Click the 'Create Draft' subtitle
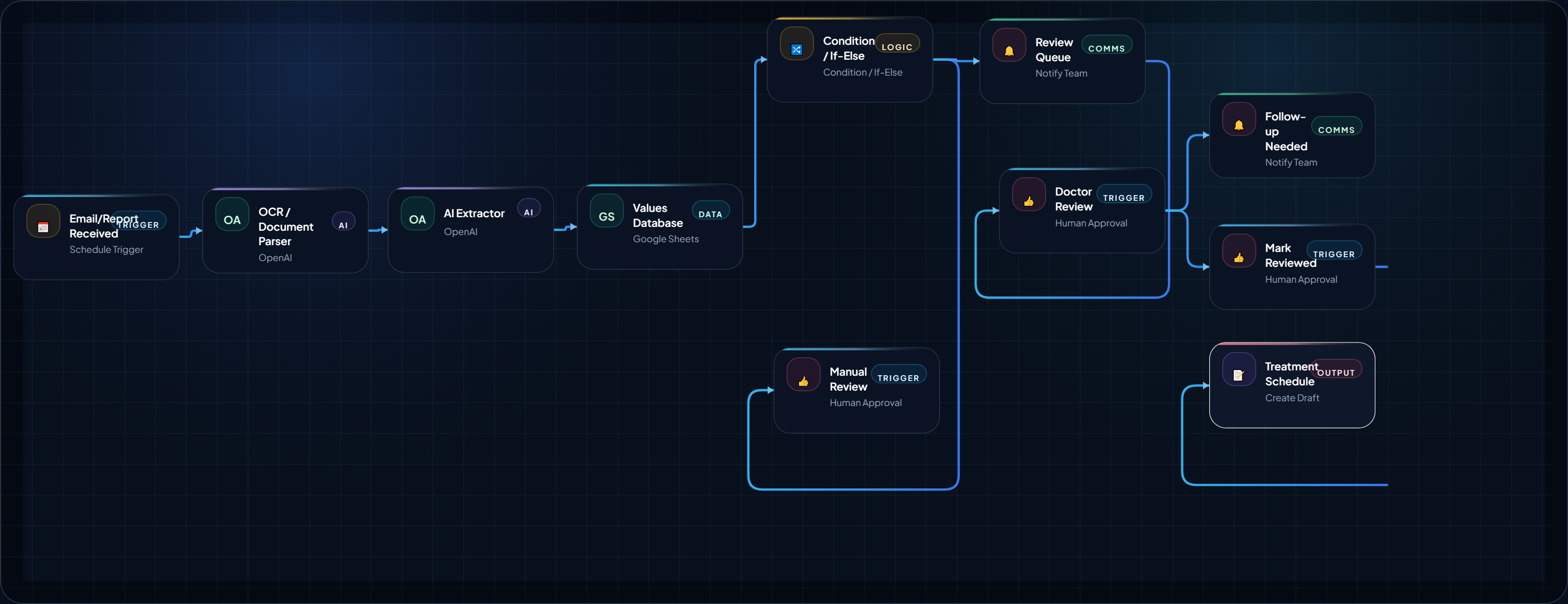1568x604 pixels. pyautogui.click(x=1292, y=398)
